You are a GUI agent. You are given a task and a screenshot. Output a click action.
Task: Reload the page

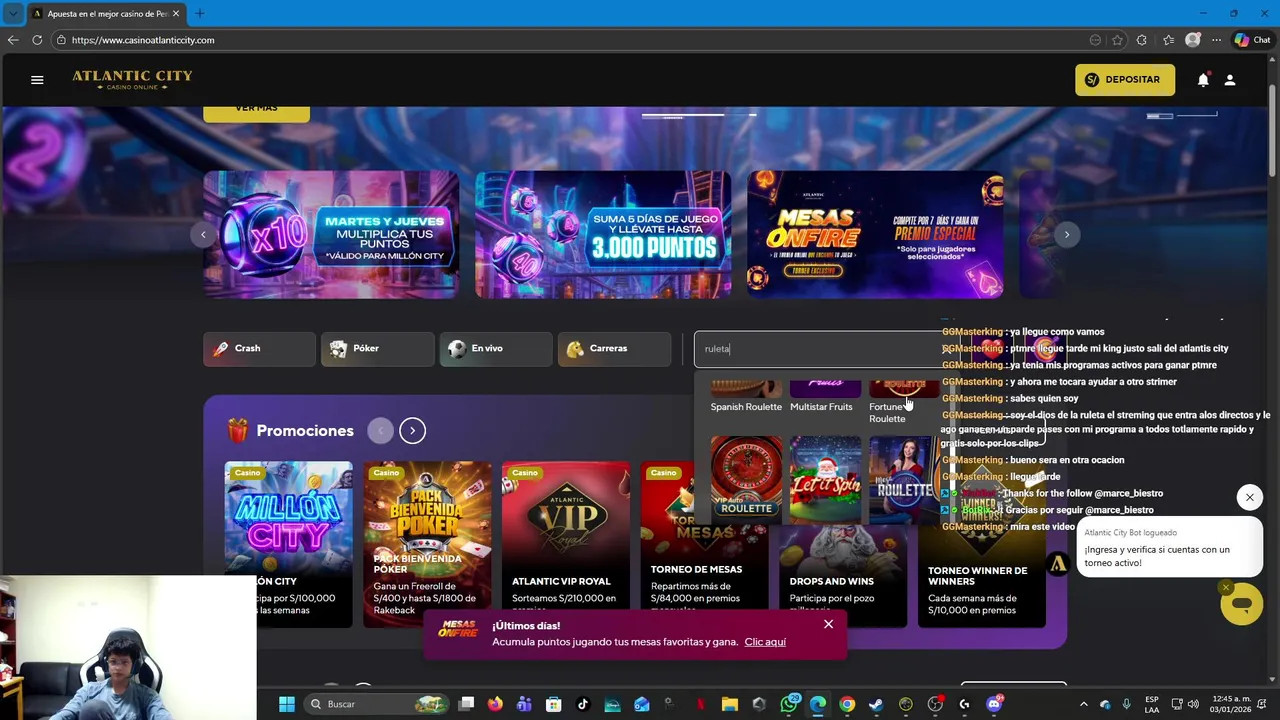[37, 40]
